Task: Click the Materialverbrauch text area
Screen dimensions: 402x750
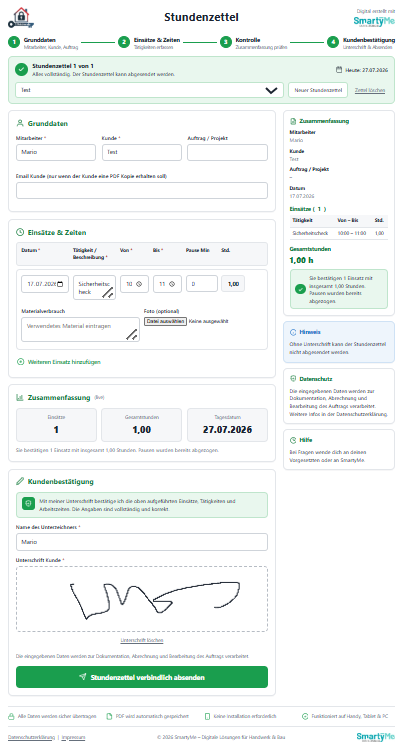Action: (x=80, y=330)
